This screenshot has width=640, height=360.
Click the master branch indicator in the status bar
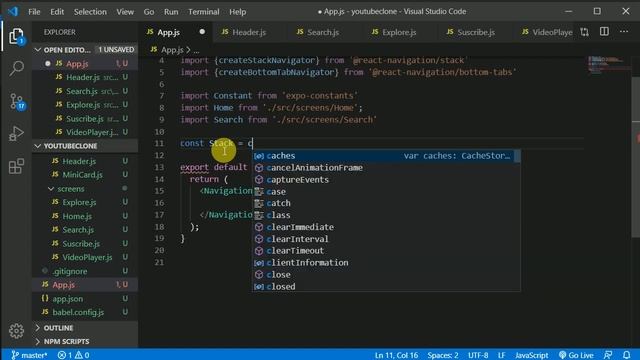coord(29,355)
